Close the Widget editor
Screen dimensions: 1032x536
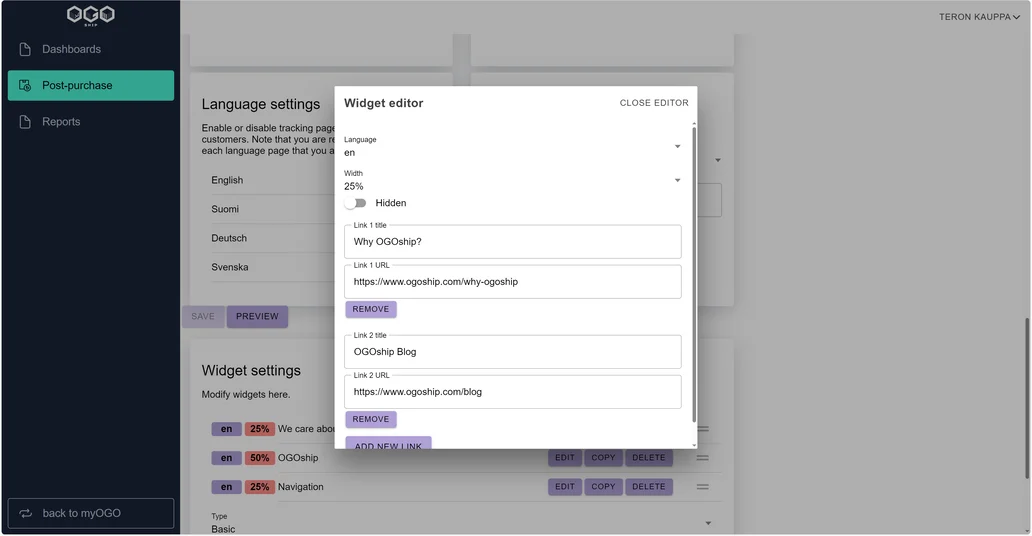tap(654, 103)
